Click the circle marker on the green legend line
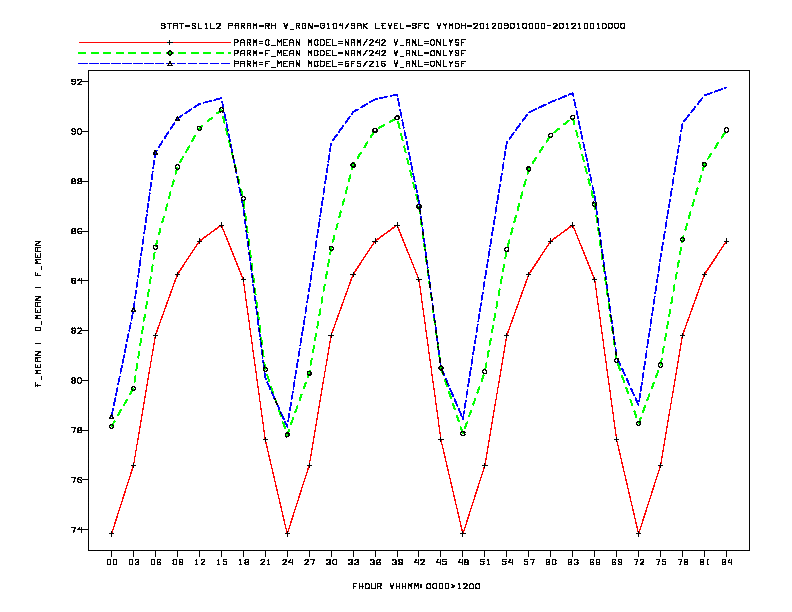Viewport: 792px width, 612px height. tap(170, 53)
